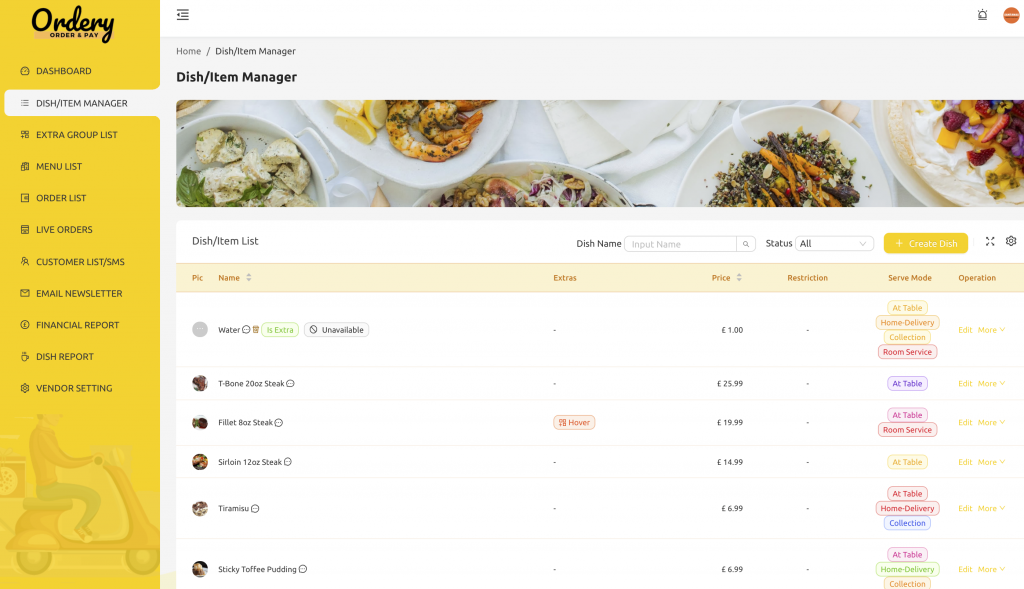Click the Ordery logo
The width and height of the screenshot is (1024, 589).
point(72,24)
